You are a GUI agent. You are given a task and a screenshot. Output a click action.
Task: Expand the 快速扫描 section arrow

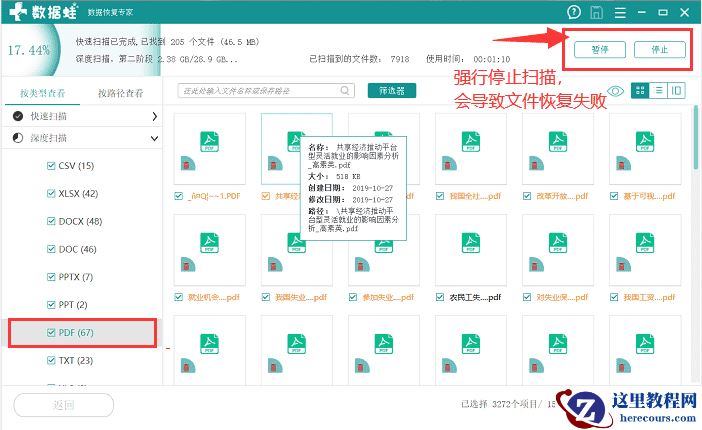click(x=154, y=116)
